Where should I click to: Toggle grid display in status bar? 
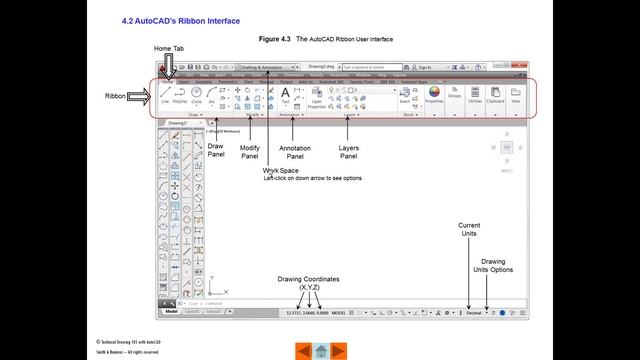351,313
